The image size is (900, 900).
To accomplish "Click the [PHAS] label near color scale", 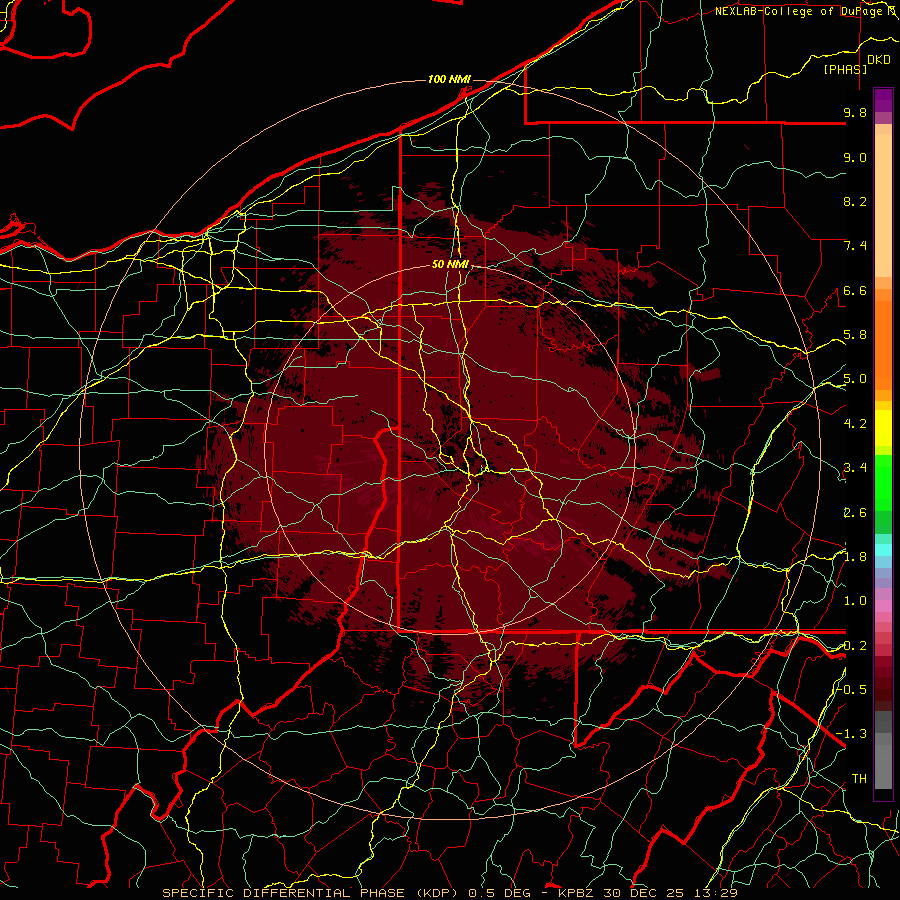I will 845,69.
